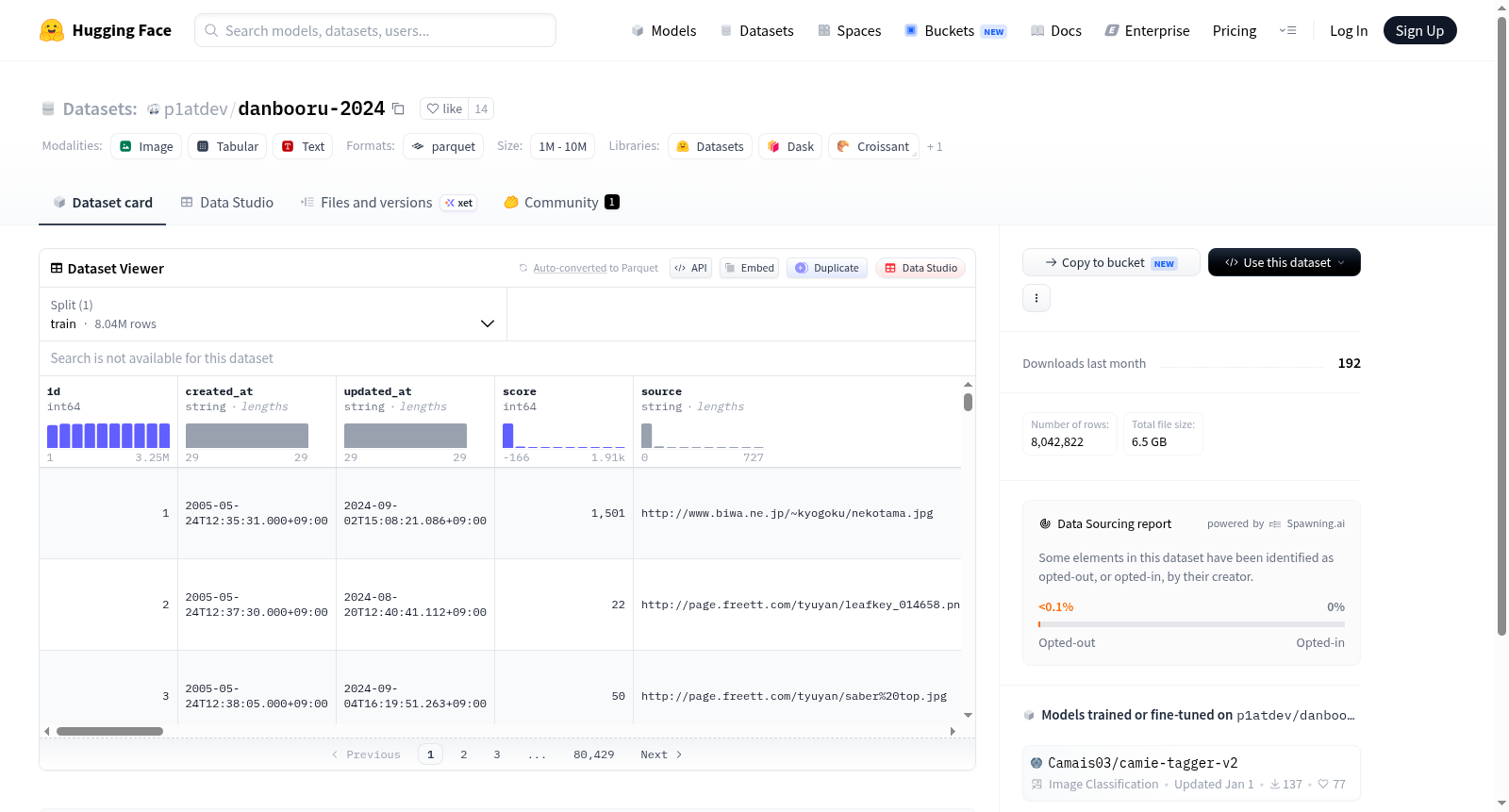Open the p1atdev author profile link
This screenshot has height=812, width=1509.
click(196, 108)
